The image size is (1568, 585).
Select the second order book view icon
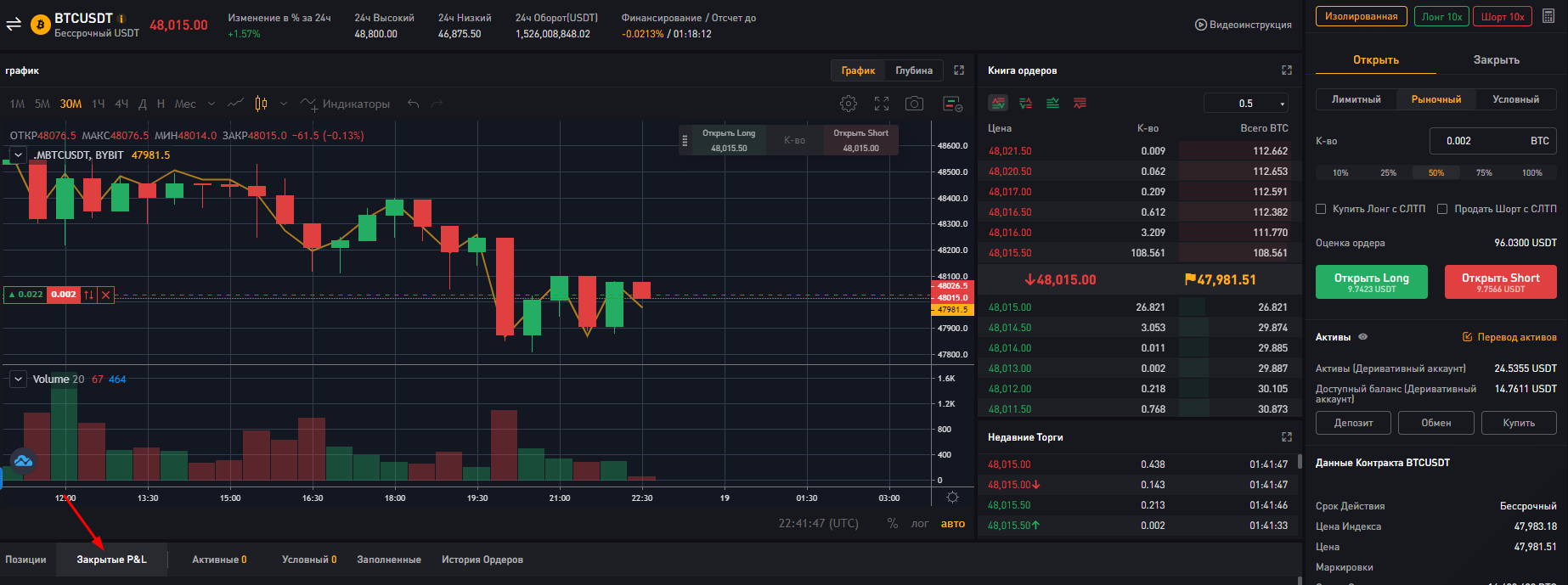pyautogui.click(x=1026, y=103)
